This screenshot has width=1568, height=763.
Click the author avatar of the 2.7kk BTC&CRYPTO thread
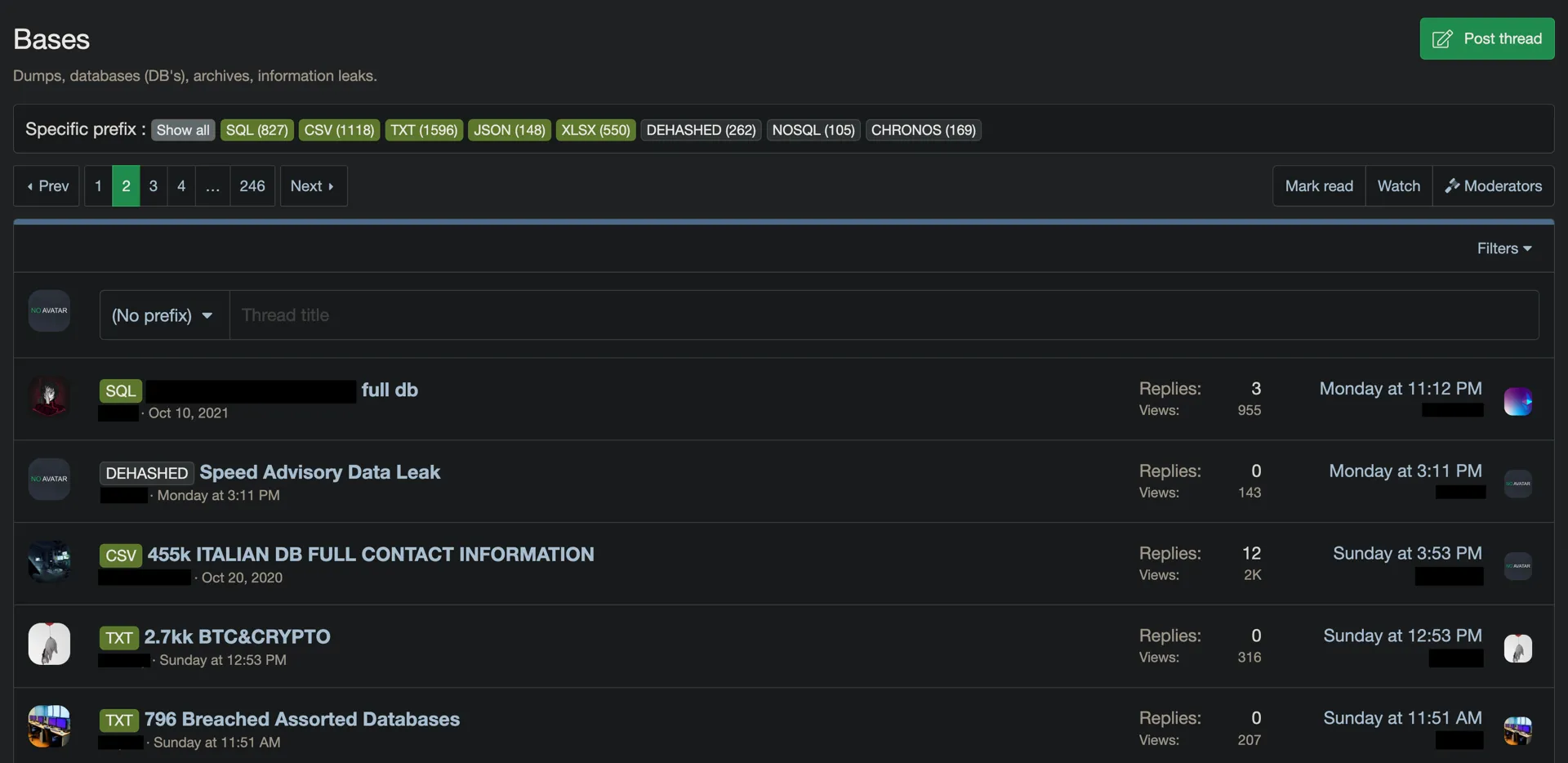tap(49, 644)
